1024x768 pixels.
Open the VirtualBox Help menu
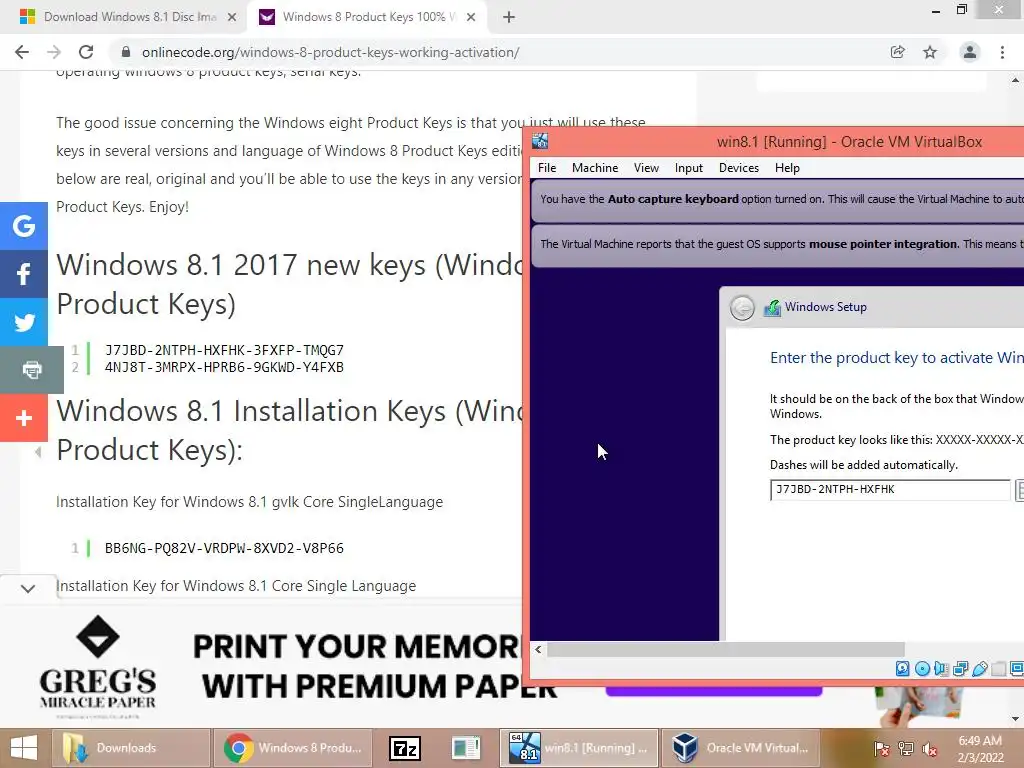coord(787,168)
